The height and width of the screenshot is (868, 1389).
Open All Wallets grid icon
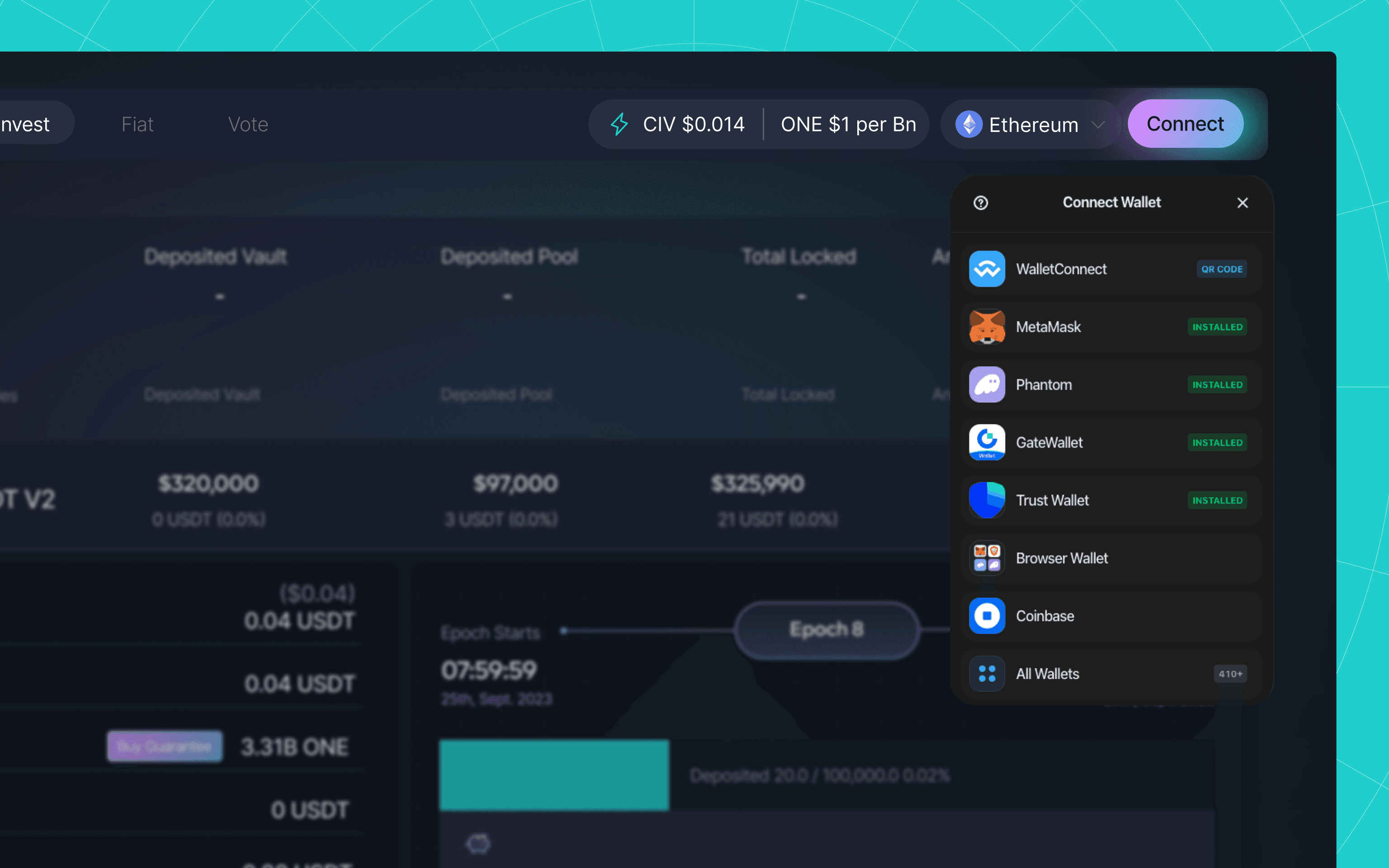click(x=987, y=674)
